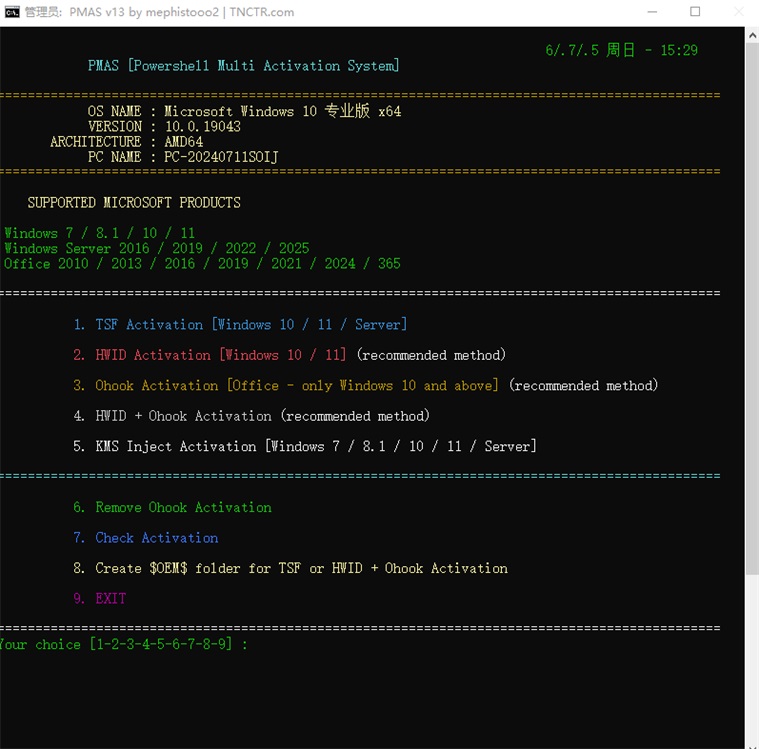Click the 'Office 2010 / 2013 / 2016' line

(x=202, y=263)
